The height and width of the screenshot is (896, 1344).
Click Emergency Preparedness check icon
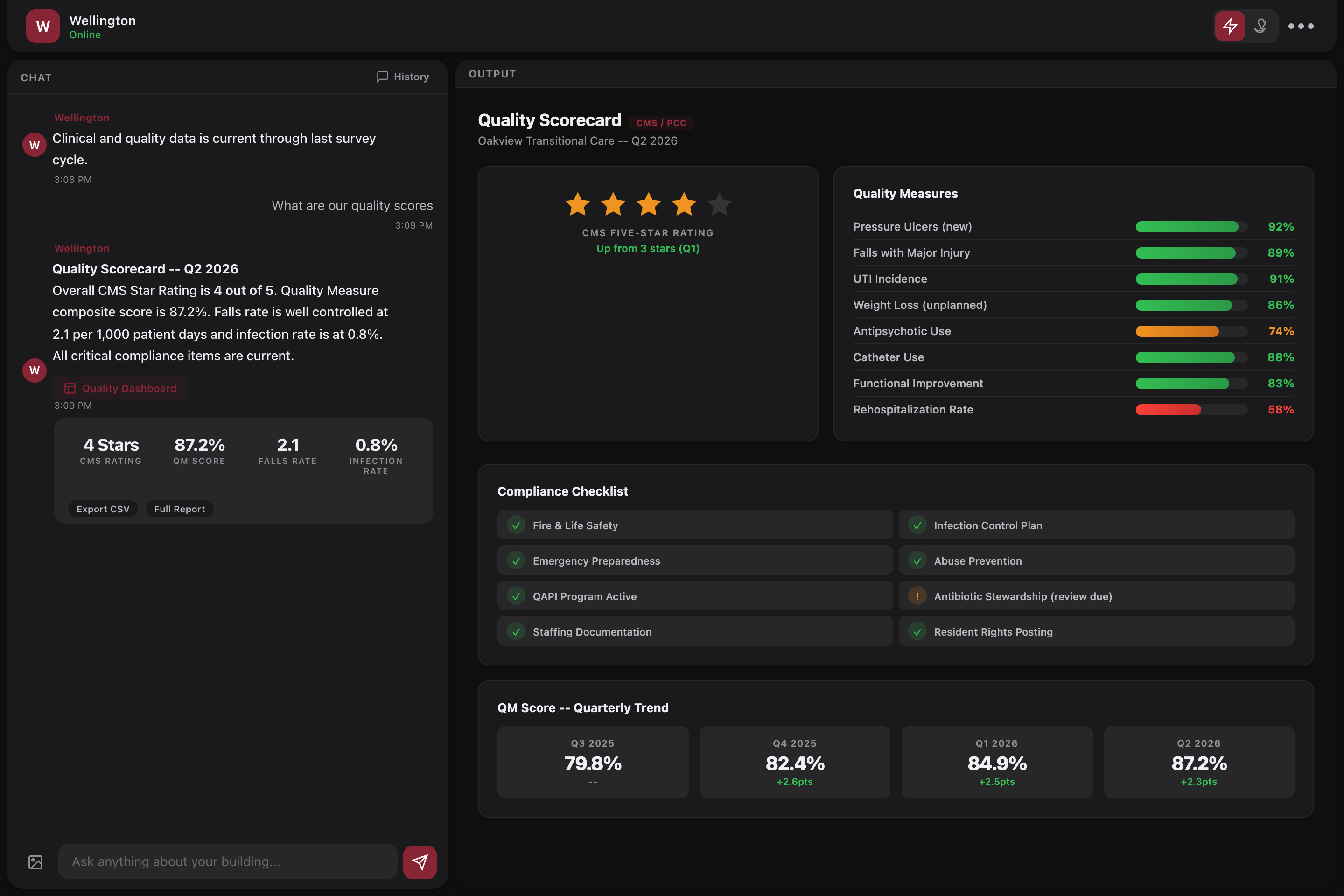(516, 560)
